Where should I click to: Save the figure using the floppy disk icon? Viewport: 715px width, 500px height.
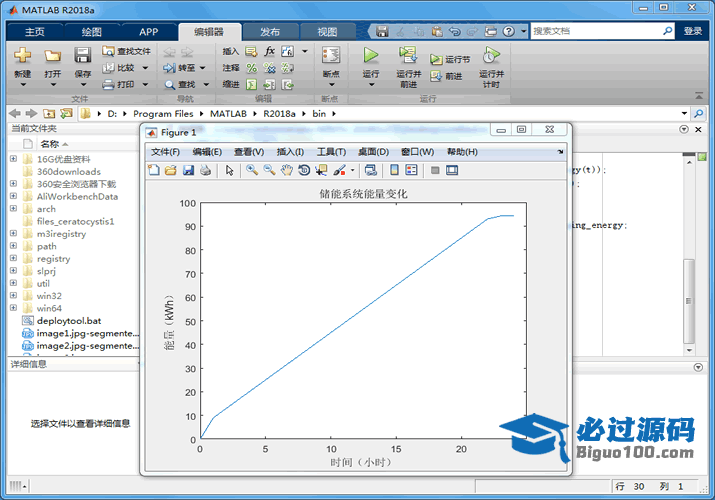tap(188, 170)
